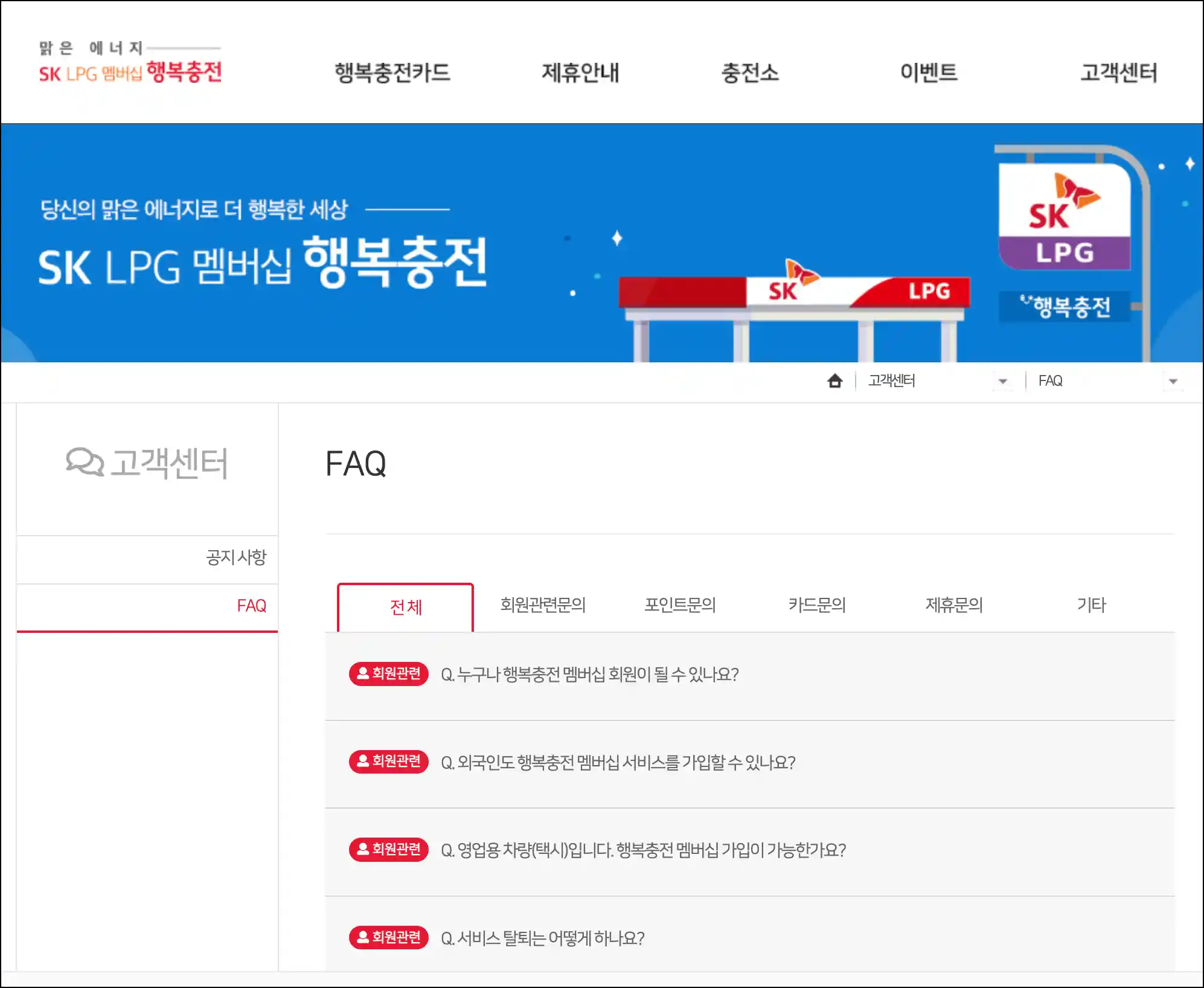
Task: Click the SK LPG 행복충전 logo
Action: (130, 62)
